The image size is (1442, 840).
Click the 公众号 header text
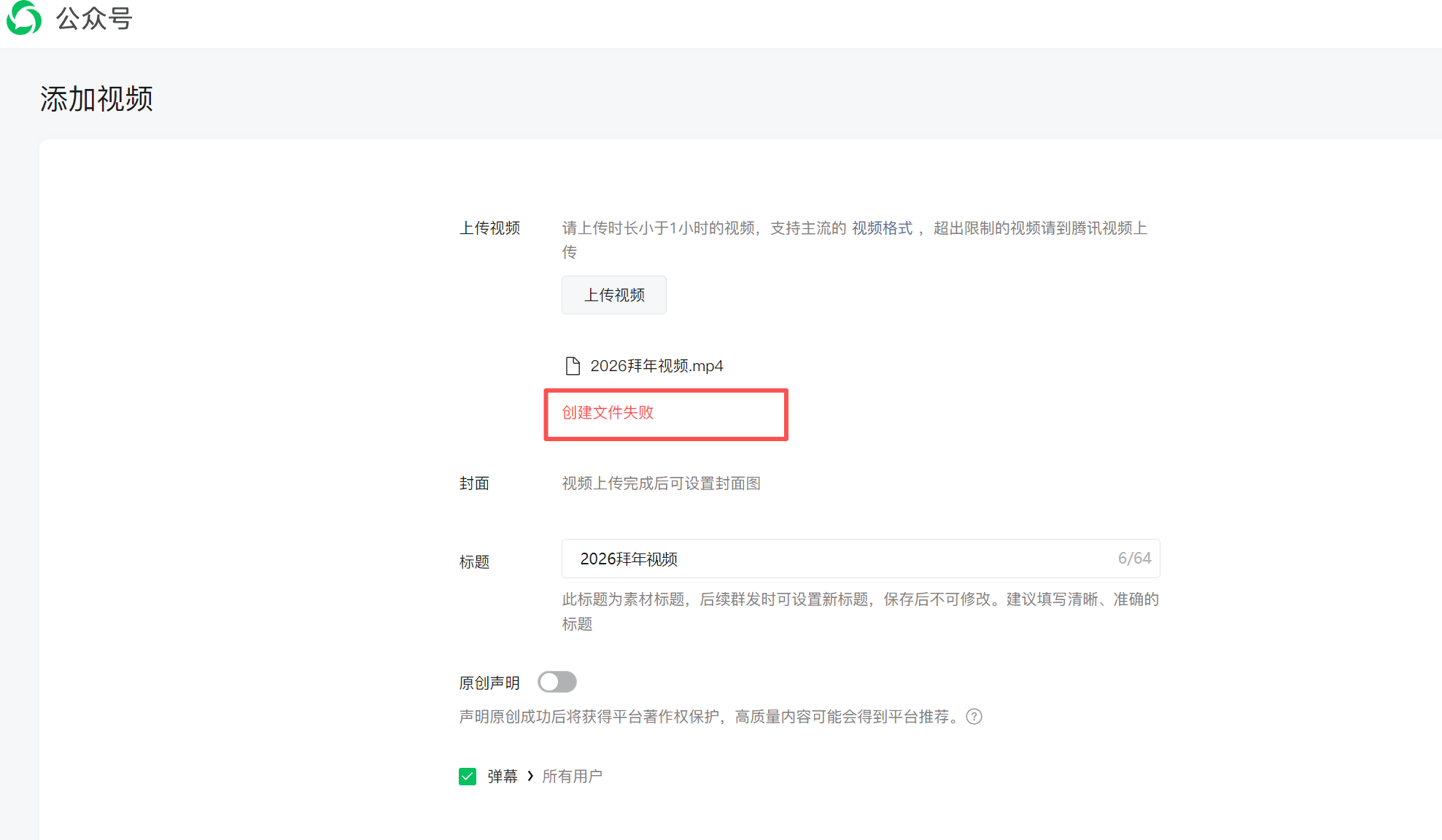(x=94, y=19)
